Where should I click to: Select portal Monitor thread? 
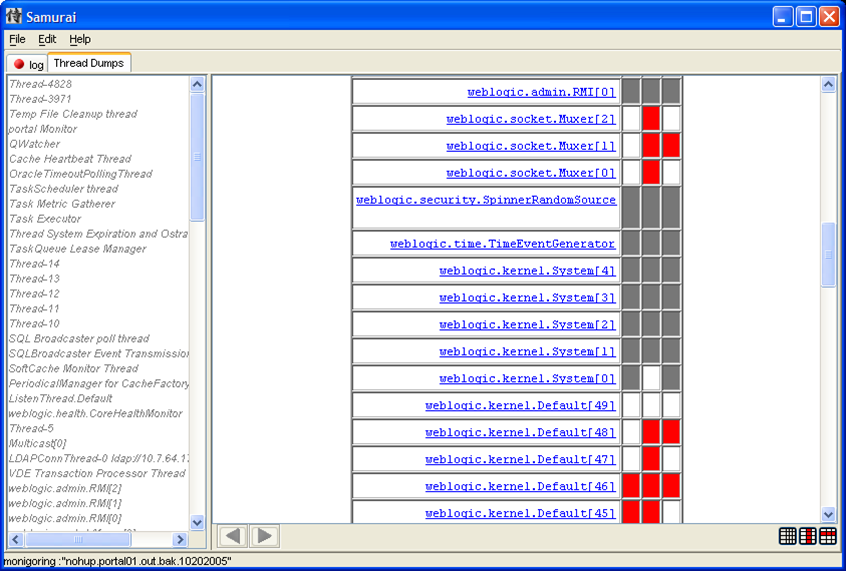click(43, 130)
